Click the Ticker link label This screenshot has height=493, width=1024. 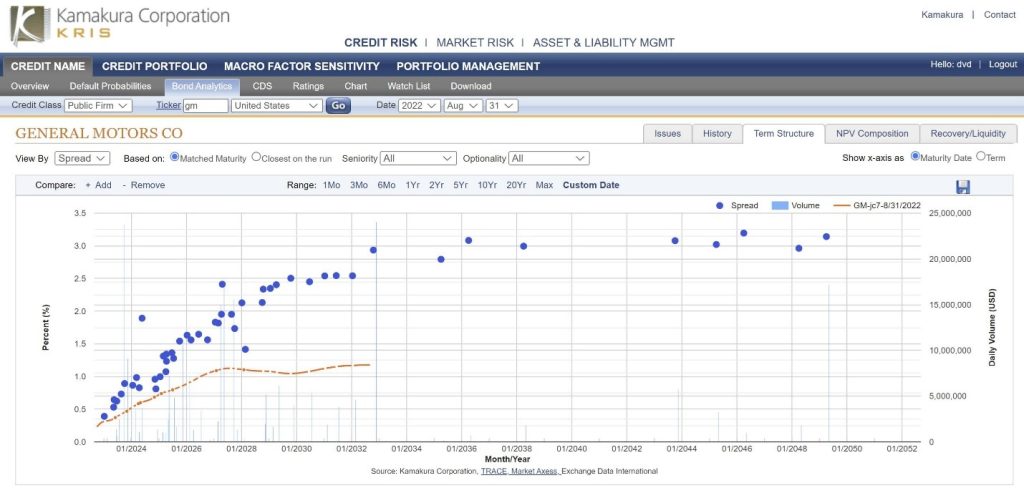[168, 105]
